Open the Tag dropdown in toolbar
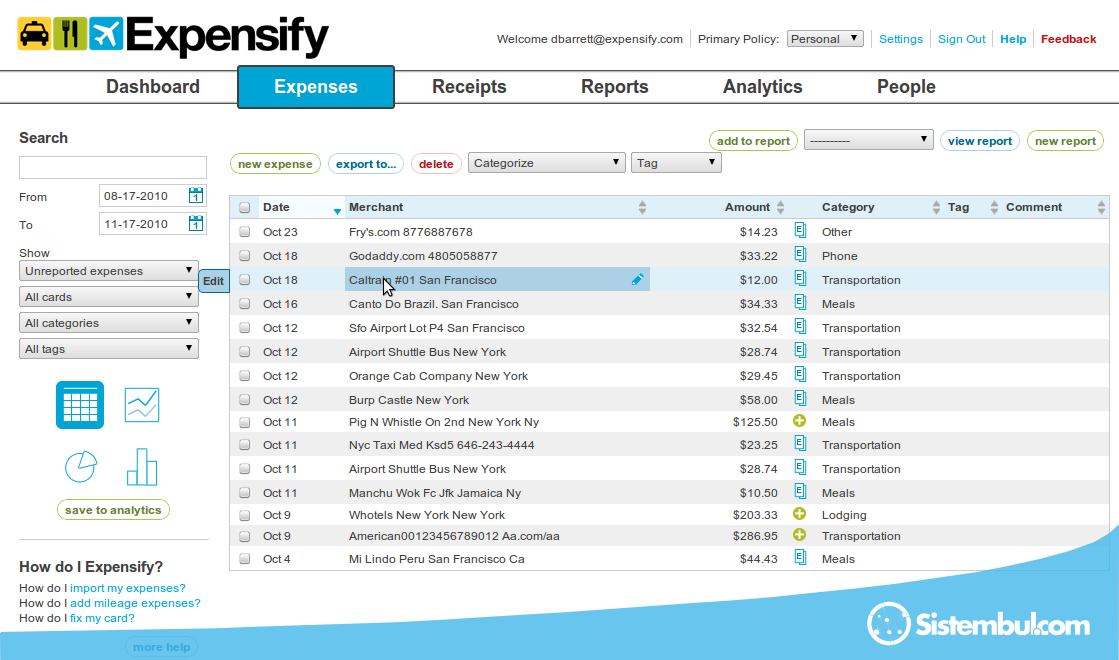1119x660 pixels. 676,163
